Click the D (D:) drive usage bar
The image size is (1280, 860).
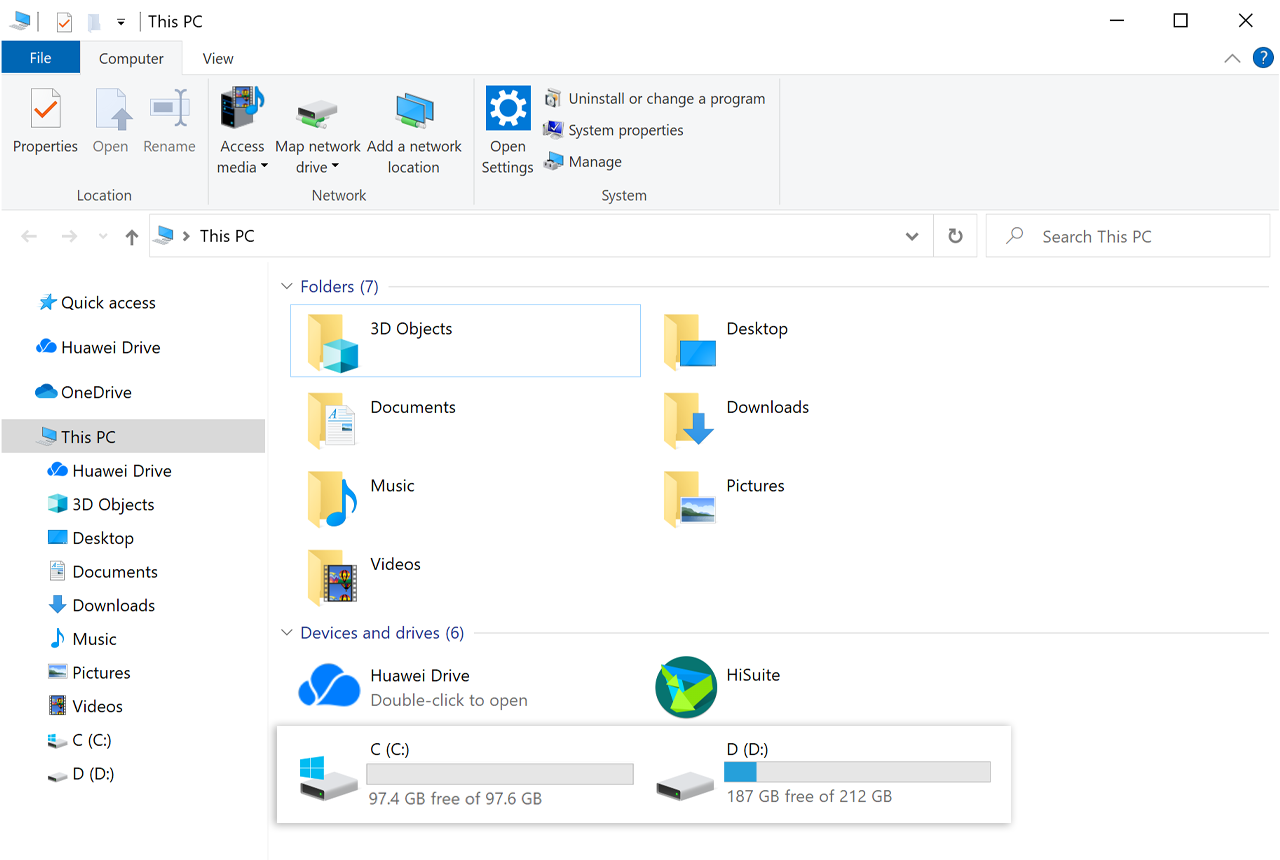[857, 771]
